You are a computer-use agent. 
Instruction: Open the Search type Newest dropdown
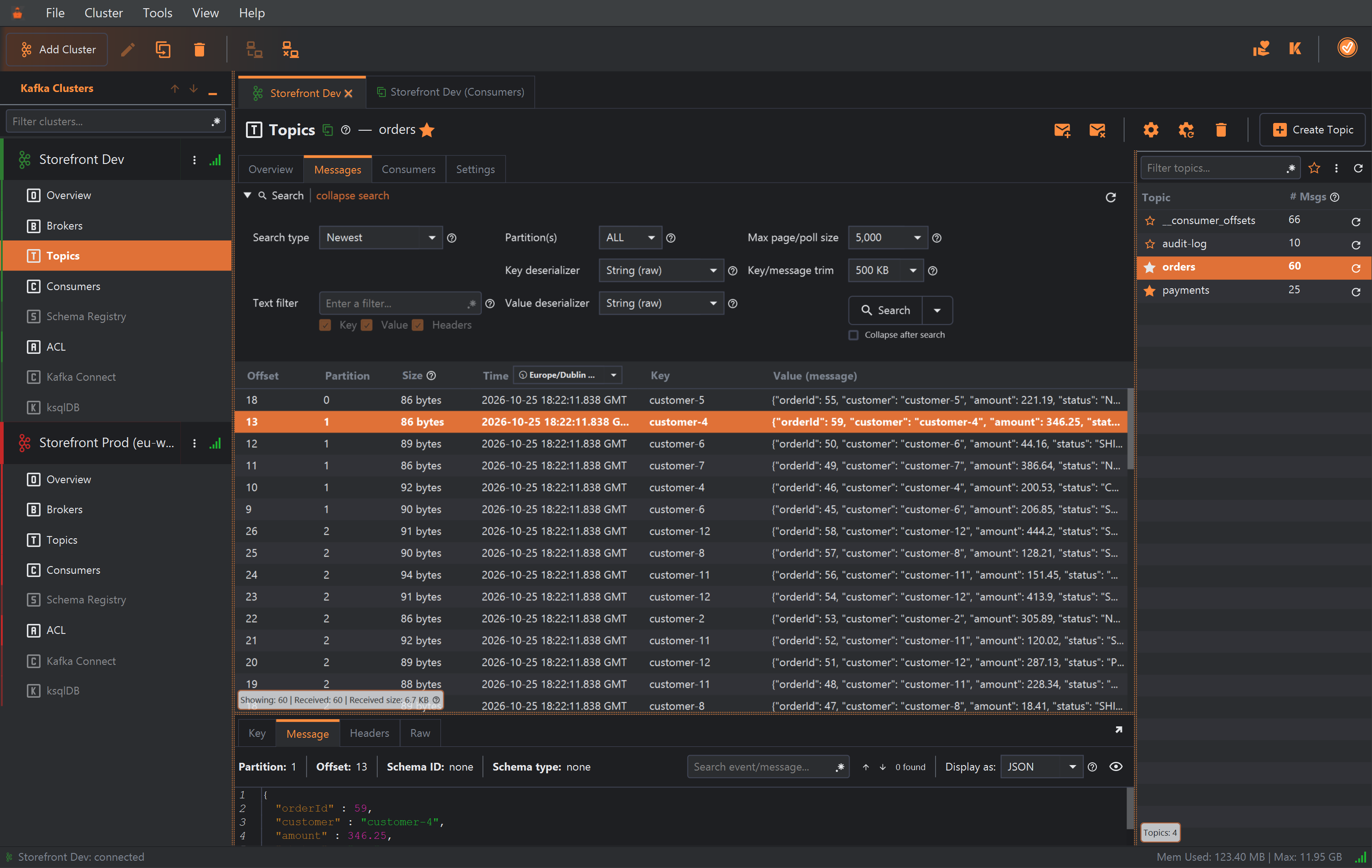click(x=381, y=238)
